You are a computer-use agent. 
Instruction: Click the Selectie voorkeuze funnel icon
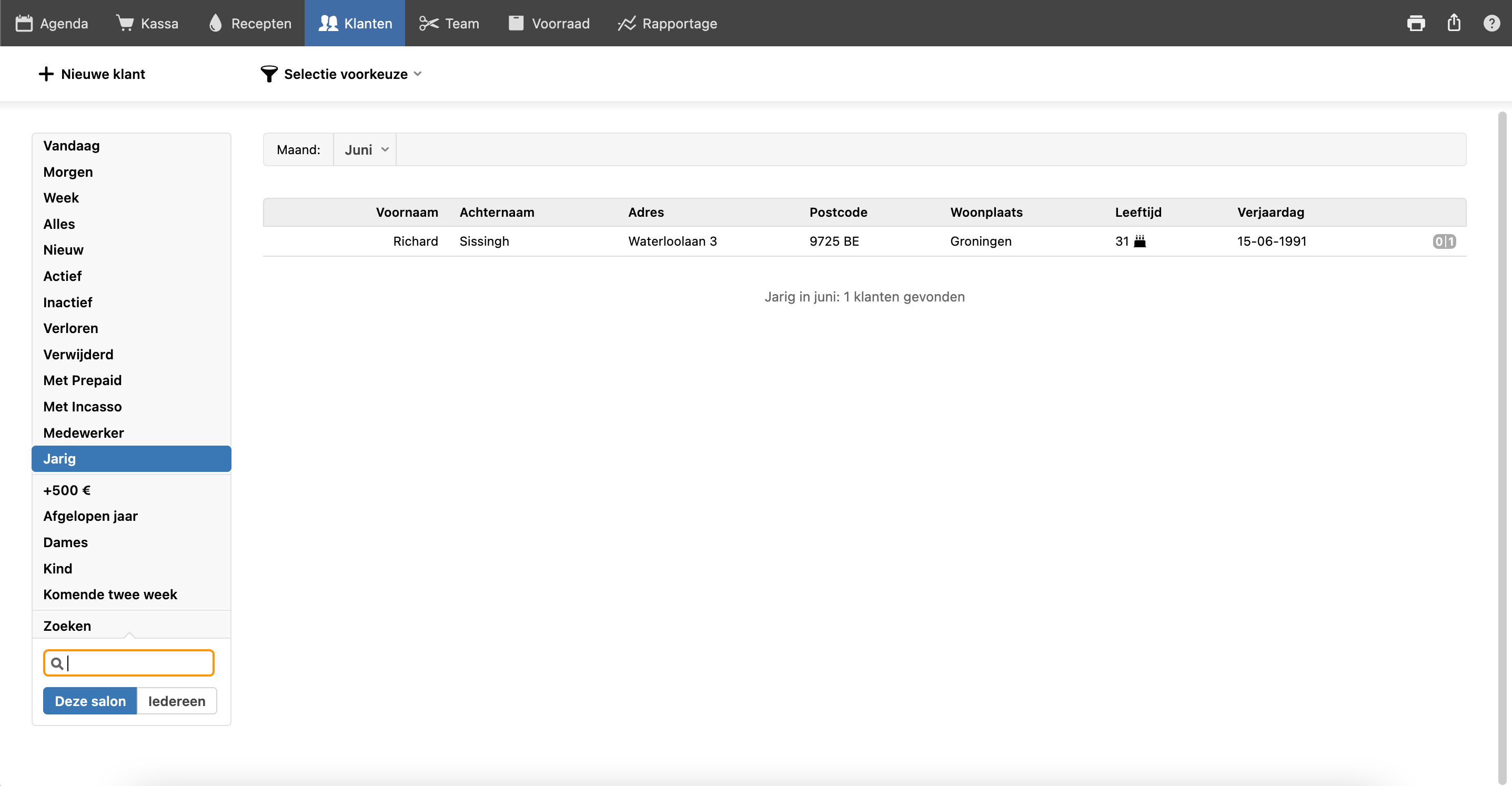[x=269, y=74]
